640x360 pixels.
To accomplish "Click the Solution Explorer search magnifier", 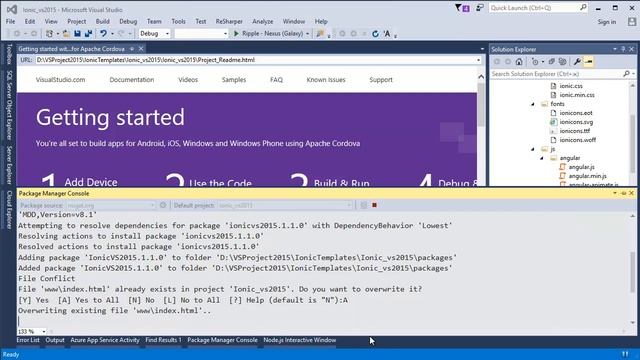I will (627, 73).
